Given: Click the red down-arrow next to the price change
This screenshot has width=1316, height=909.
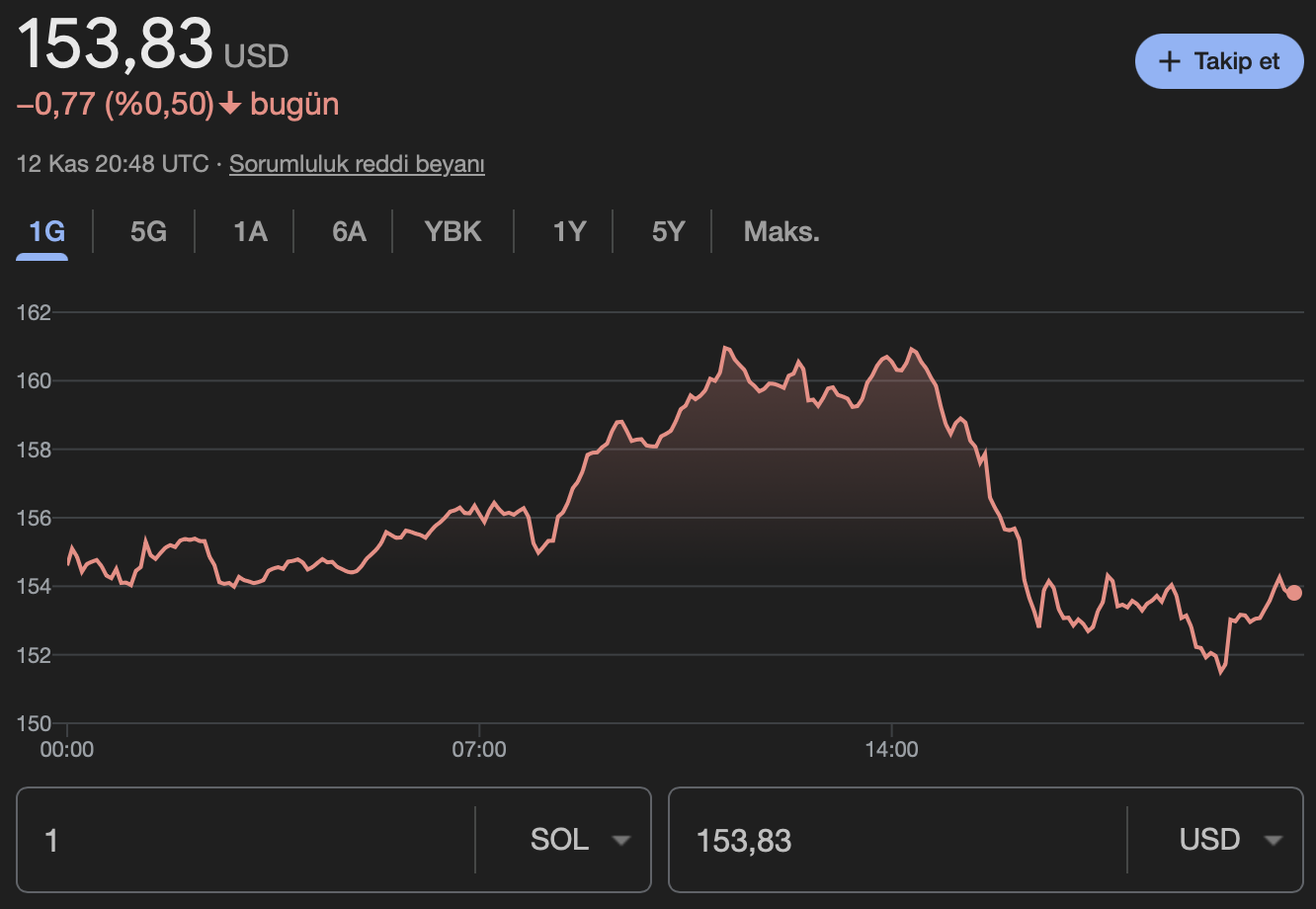Looking at the screenshot, I should pos(230,104).
